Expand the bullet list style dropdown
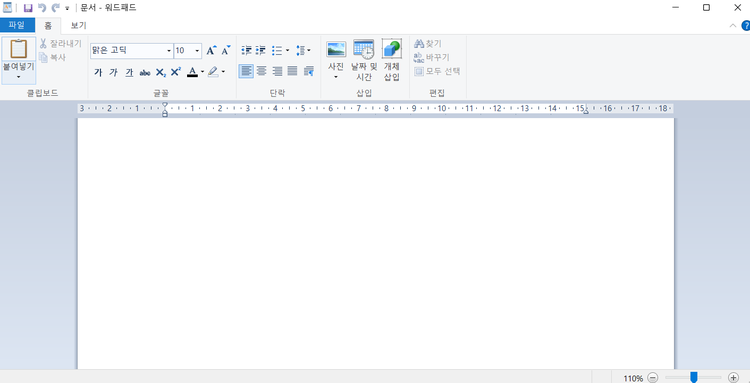 287,50
